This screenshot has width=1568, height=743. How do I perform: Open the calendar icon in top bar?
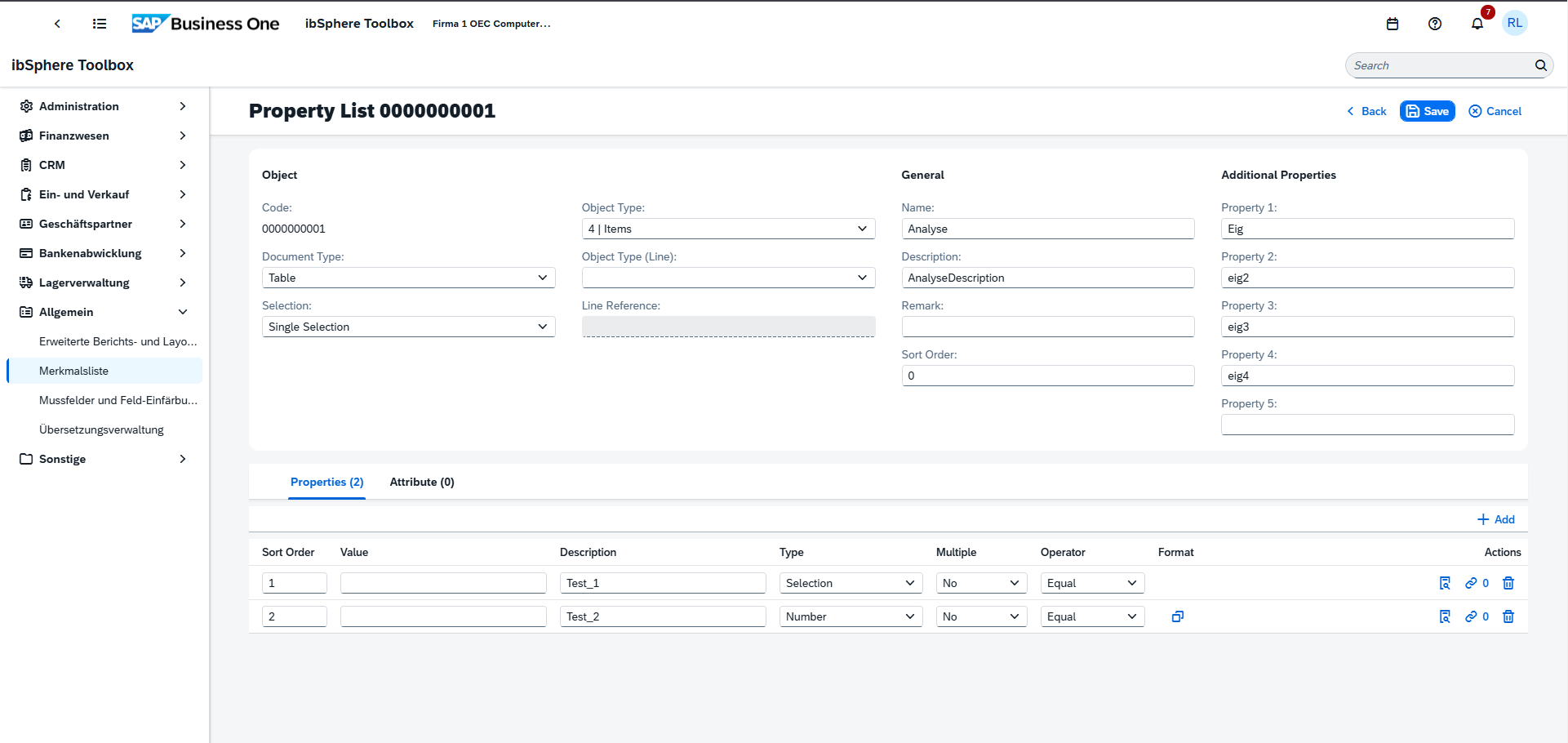click(1393, 24)
